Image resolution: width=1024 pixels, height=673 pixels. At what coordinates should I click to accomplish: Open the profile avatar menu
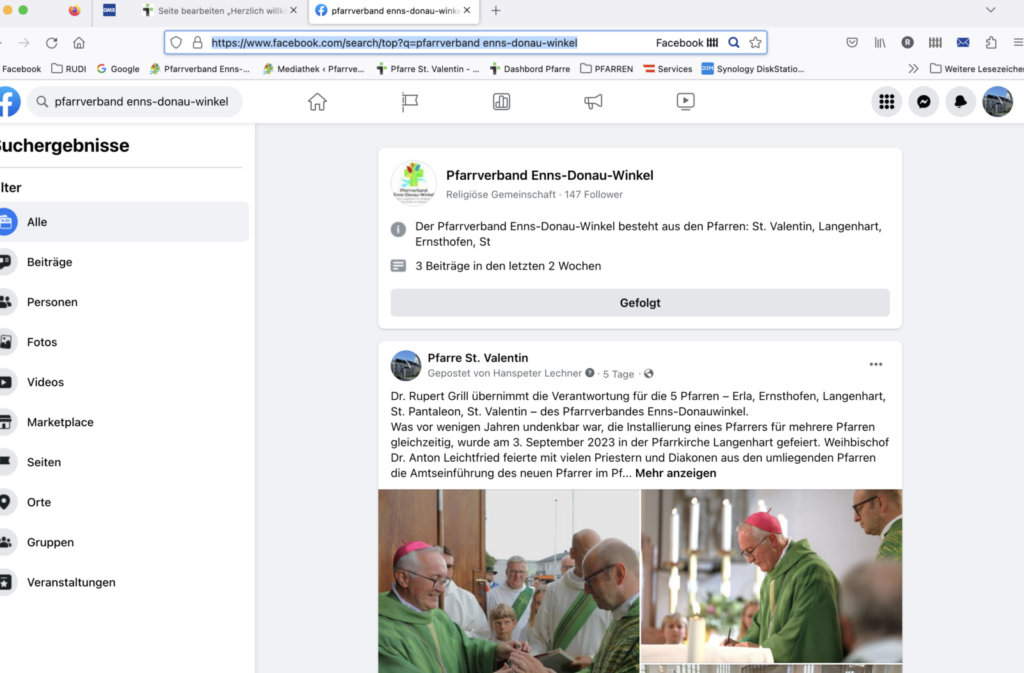tap(998, 102)
